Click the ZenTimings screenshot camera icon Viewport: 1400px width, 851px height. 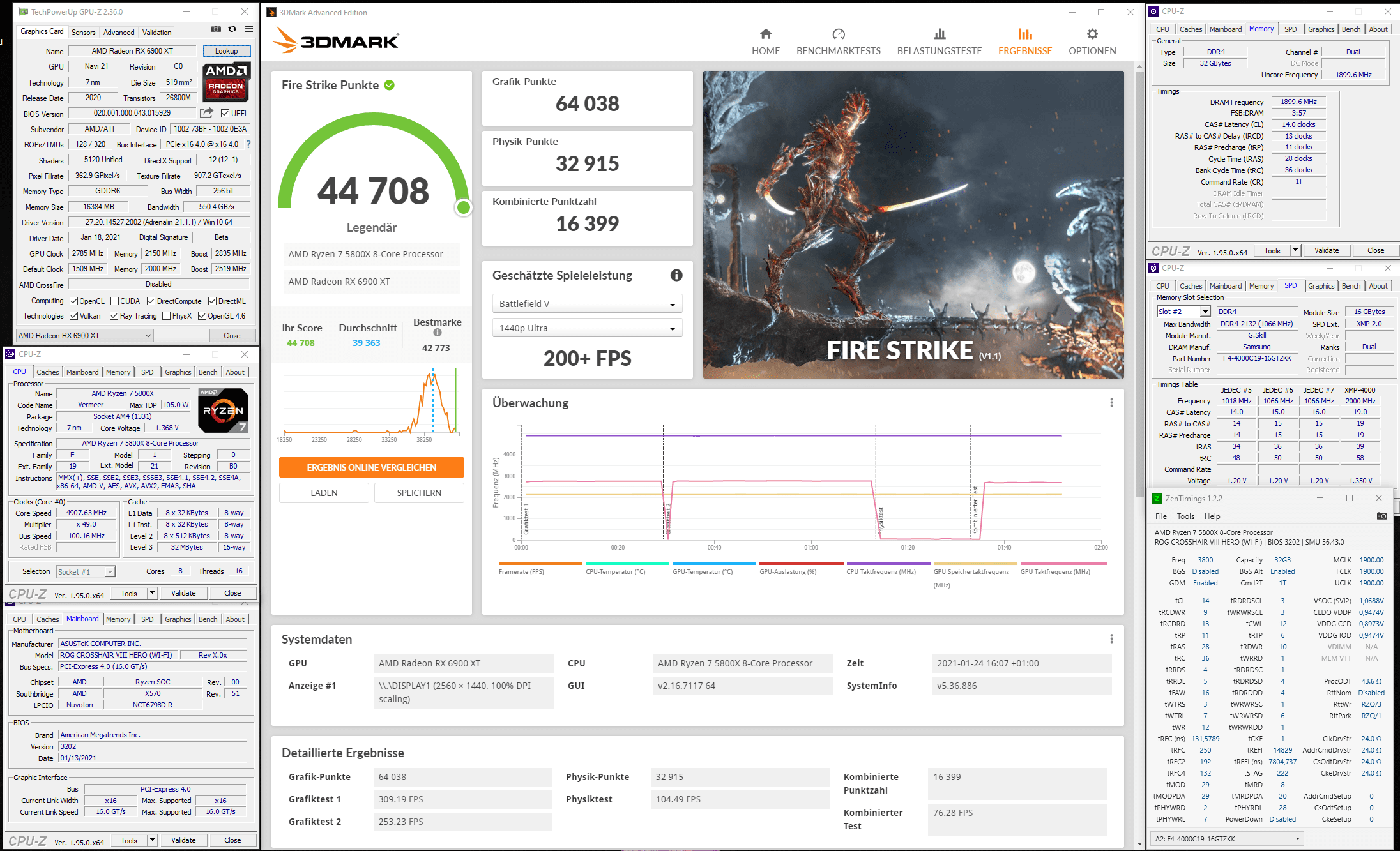(1381, 516)
